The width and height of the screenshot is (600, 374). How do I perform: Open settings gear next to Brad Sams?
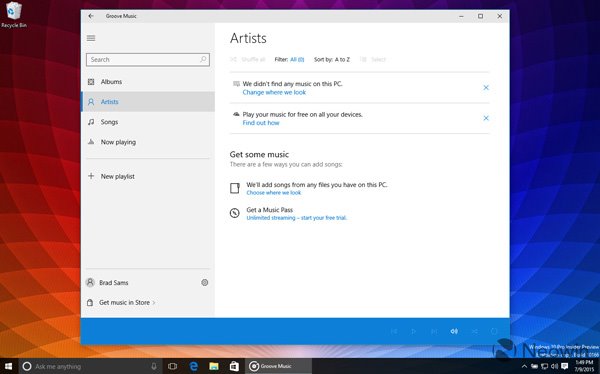(x=205, y=283)
